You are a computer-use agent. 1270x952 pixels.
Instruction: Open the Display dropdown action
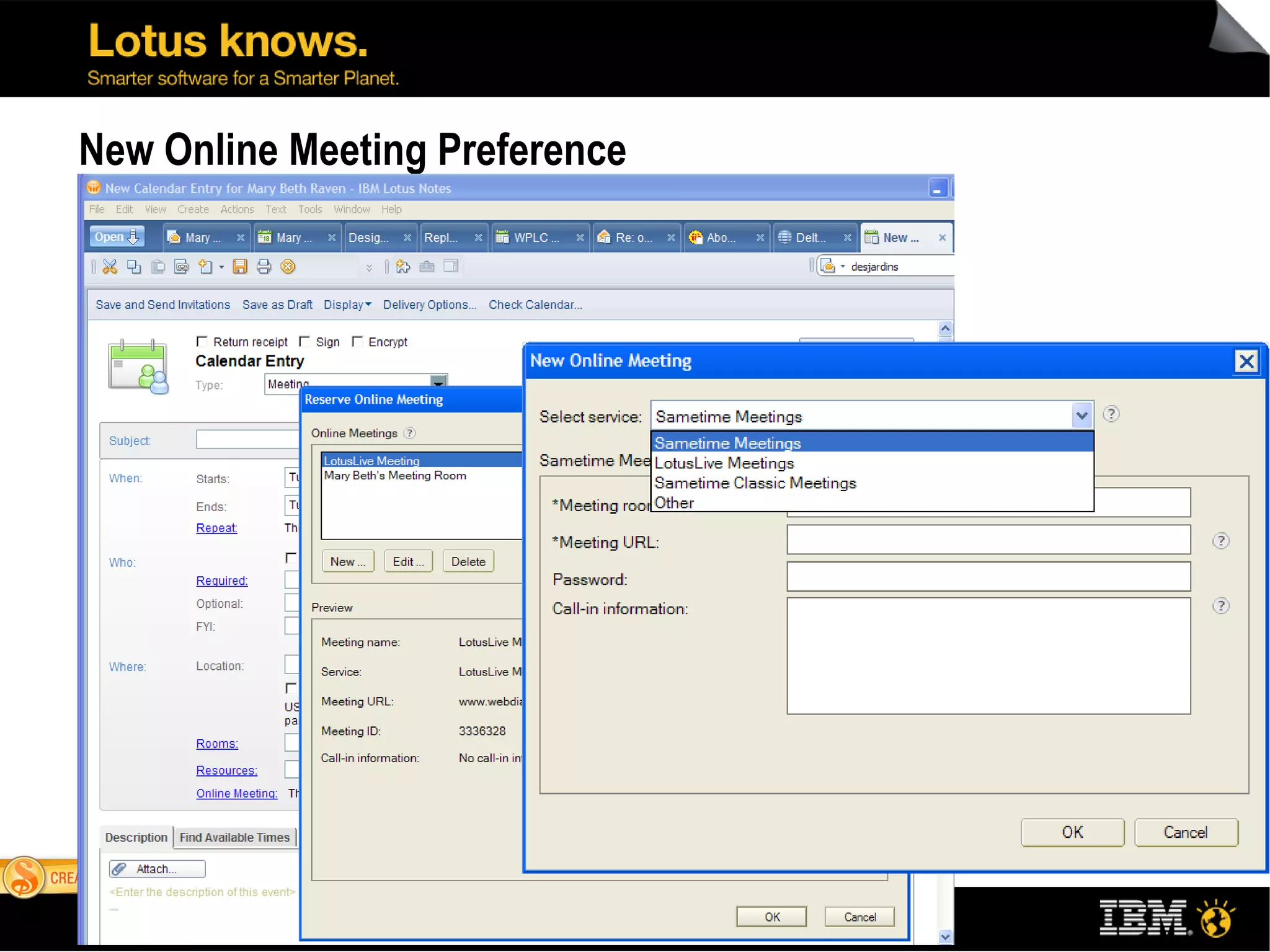point(347,305)
